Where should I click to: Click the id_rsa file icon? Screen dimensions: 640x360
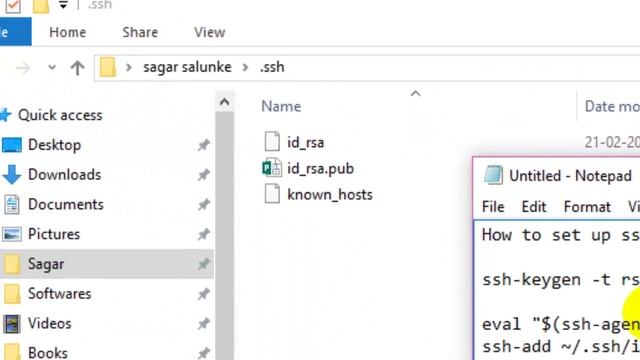click(272, 142)
